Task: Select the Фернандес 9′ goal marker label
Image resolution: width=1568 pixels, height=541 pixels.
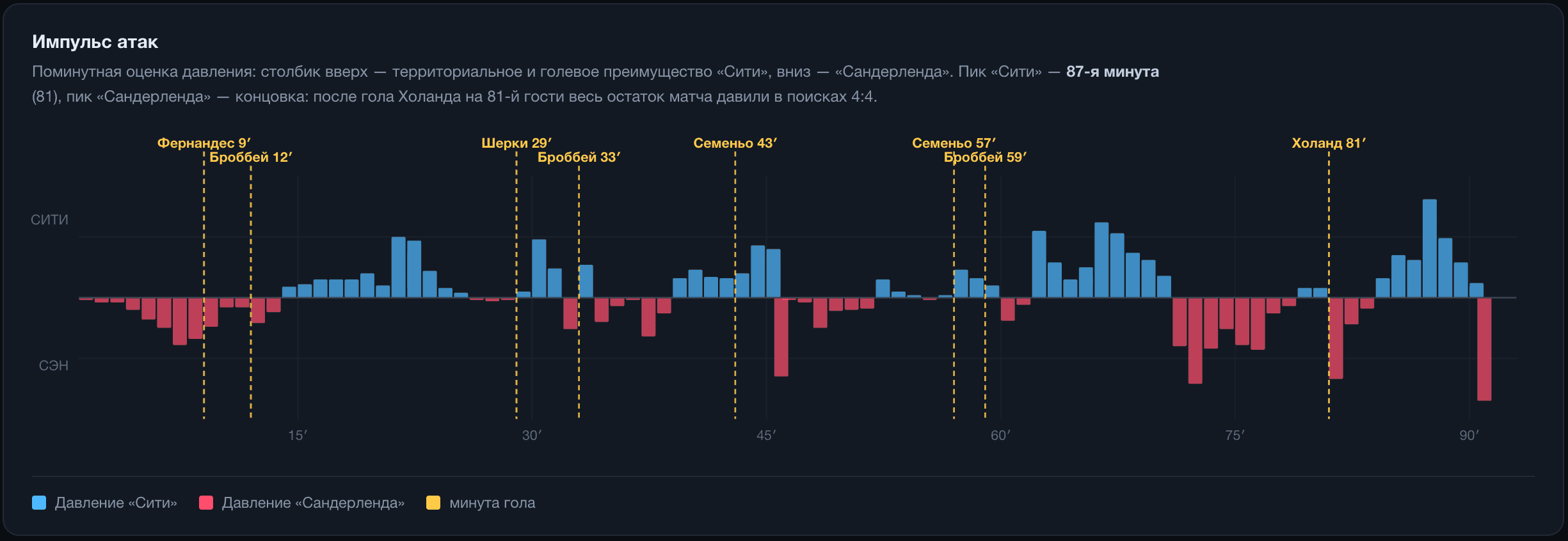Action: [204, 143]
